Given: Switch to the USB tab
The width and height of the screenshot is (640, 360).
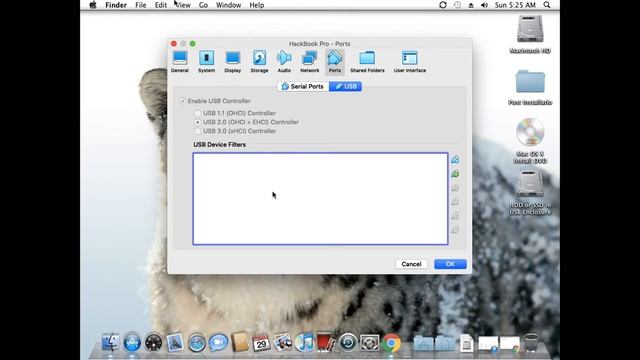Looking at the screenshot, I should click(345, 87).
